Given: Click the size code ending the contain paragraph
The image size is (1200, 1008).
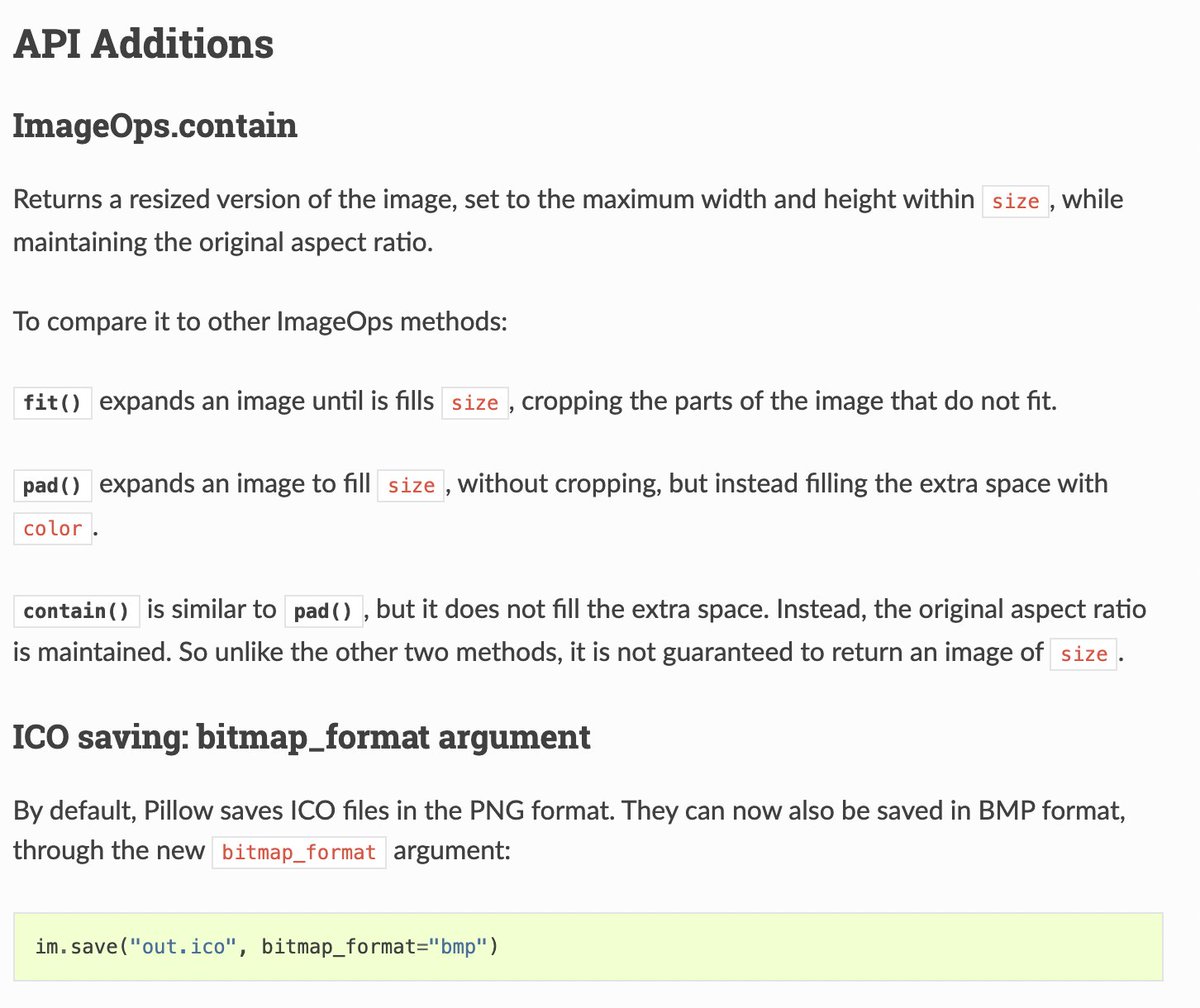Looking at the screenshot, I should click(1084, 655).
